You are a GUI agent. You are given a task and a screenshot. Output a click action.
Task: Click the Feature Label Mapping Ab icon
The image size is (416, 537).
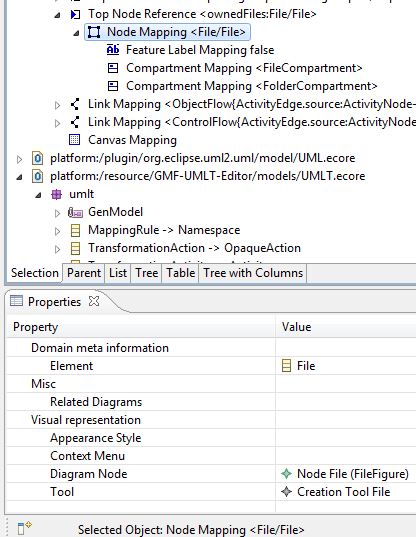113,50
